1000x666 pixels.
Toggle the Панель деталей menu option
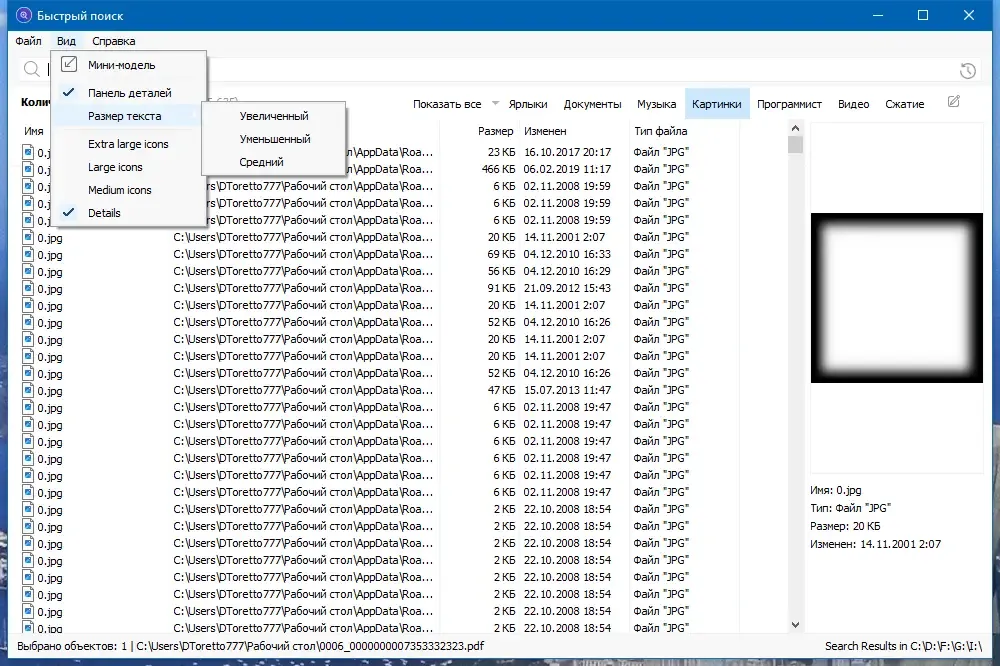(128, 92)
